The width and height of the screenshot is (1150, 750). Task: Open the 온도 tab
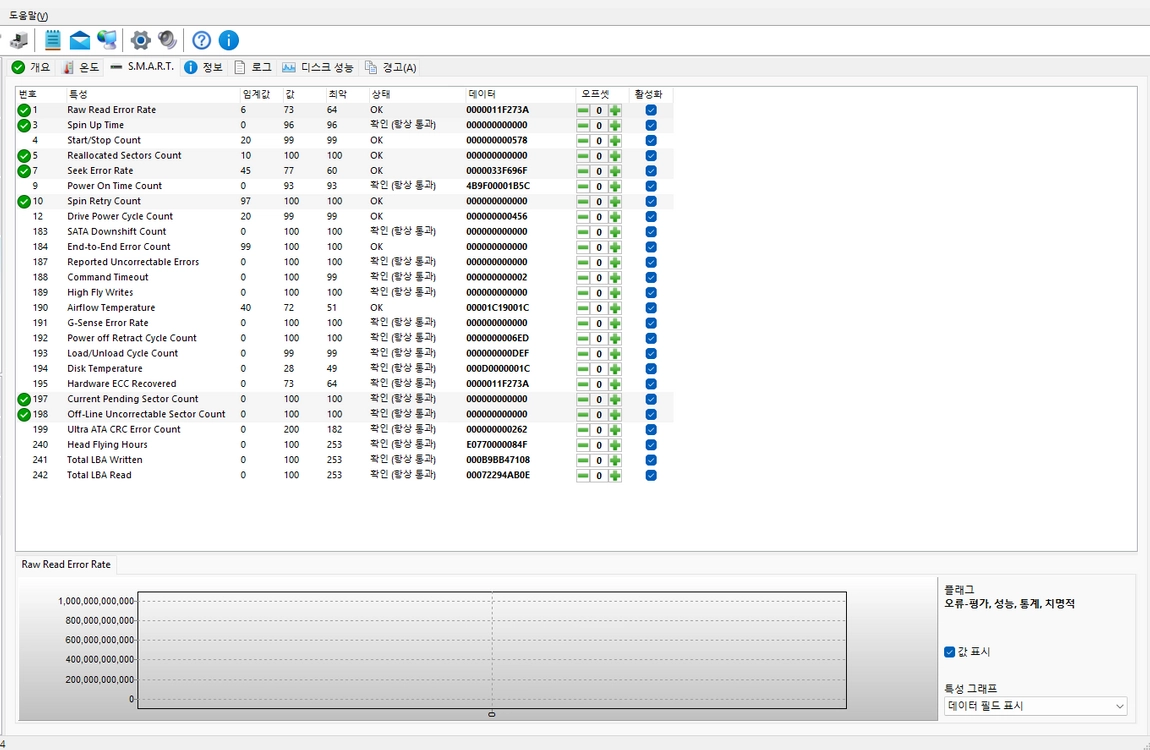(81, 67)
